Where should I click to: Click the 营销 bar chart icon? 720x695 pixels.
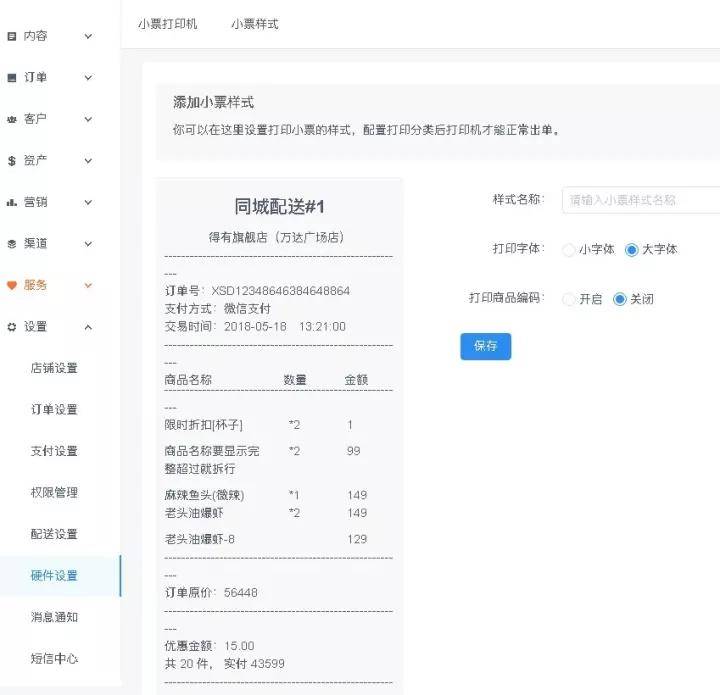[12, 202]
